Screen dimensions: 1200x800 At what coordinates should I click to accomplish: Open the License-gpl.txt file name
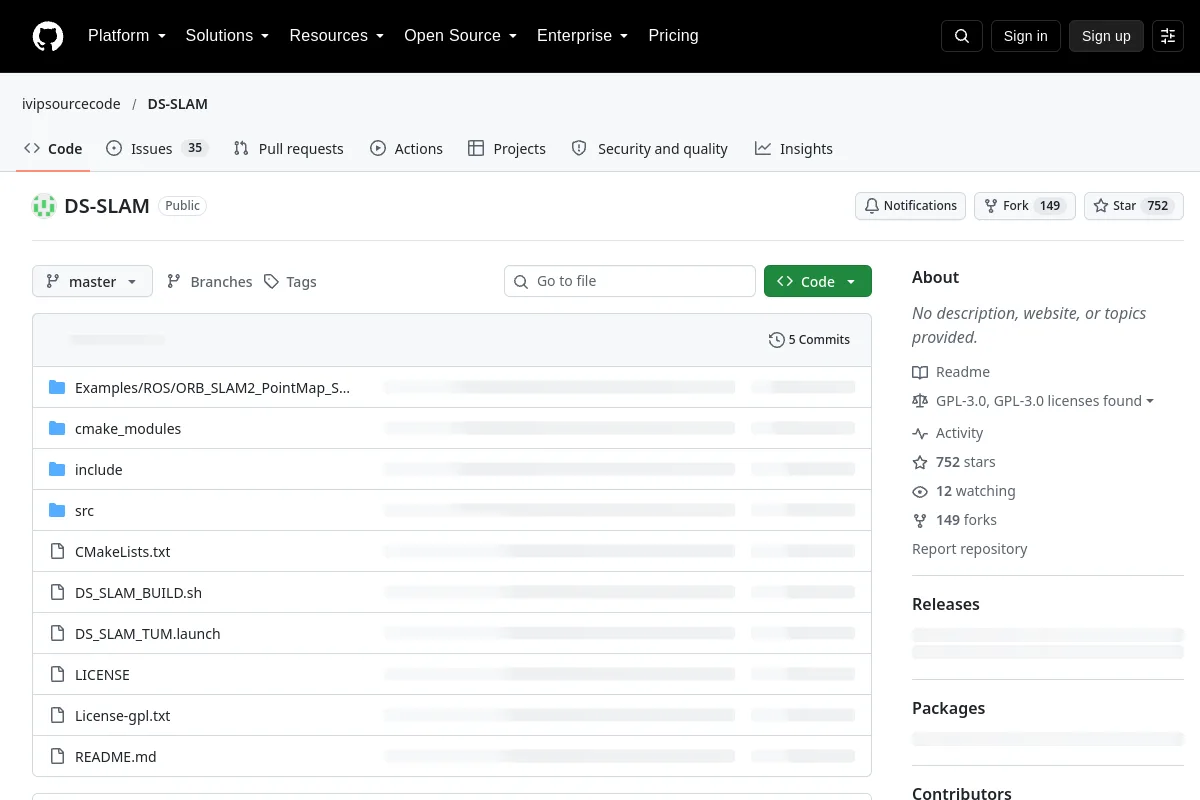[123, 715]
